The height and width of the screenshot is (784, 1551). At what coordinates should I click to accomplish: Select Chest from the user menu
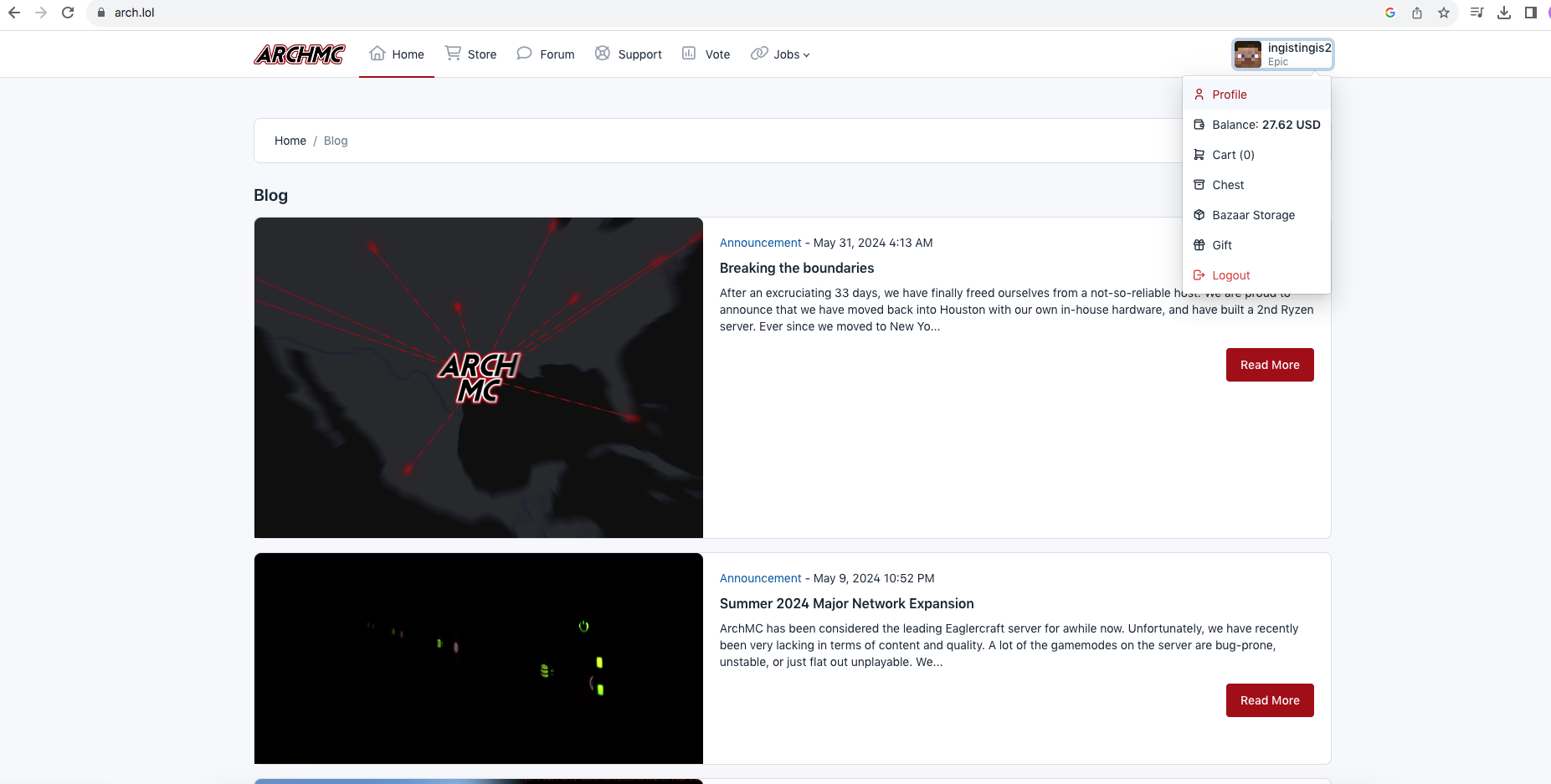[1256, 185]
